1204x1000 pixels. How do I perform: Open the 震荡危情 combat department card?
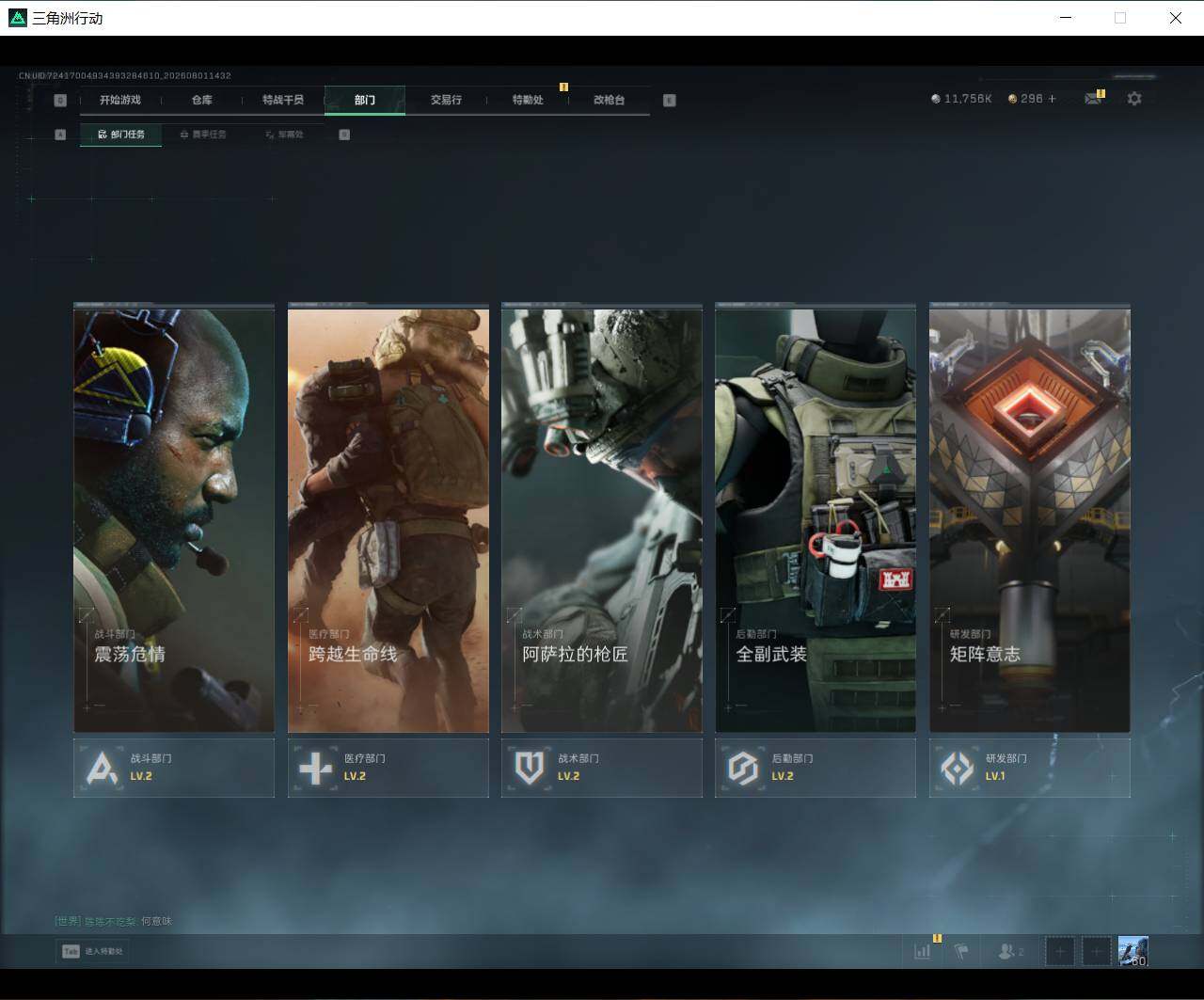[x=174, y=518]
